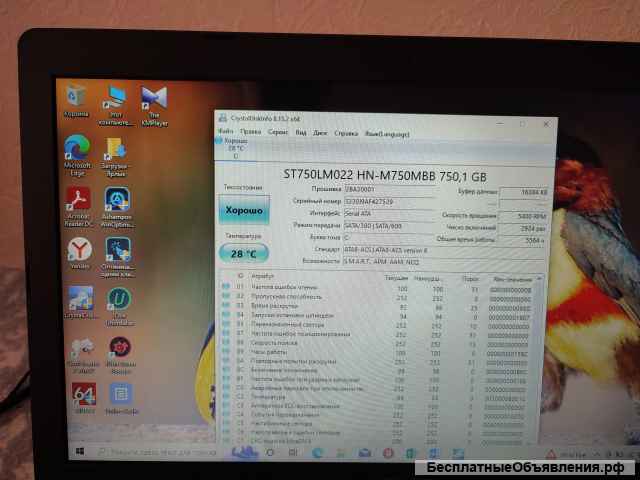Click the Windows Start button
Viewport: 640px width, 480px height.
click(x=78, y=453)
